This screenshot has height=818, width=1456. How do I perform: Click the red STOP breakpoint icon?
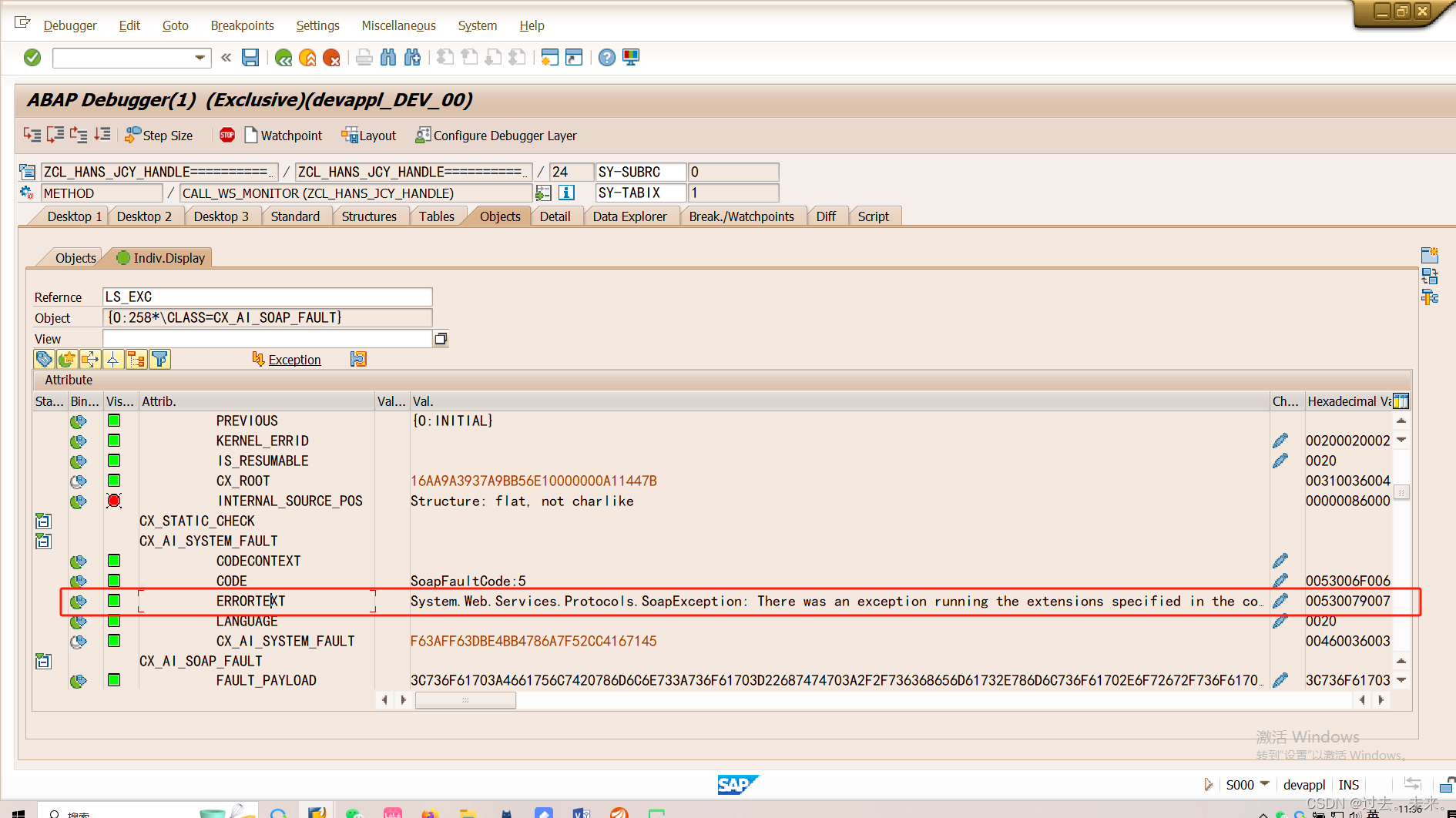tap(227, 135)
